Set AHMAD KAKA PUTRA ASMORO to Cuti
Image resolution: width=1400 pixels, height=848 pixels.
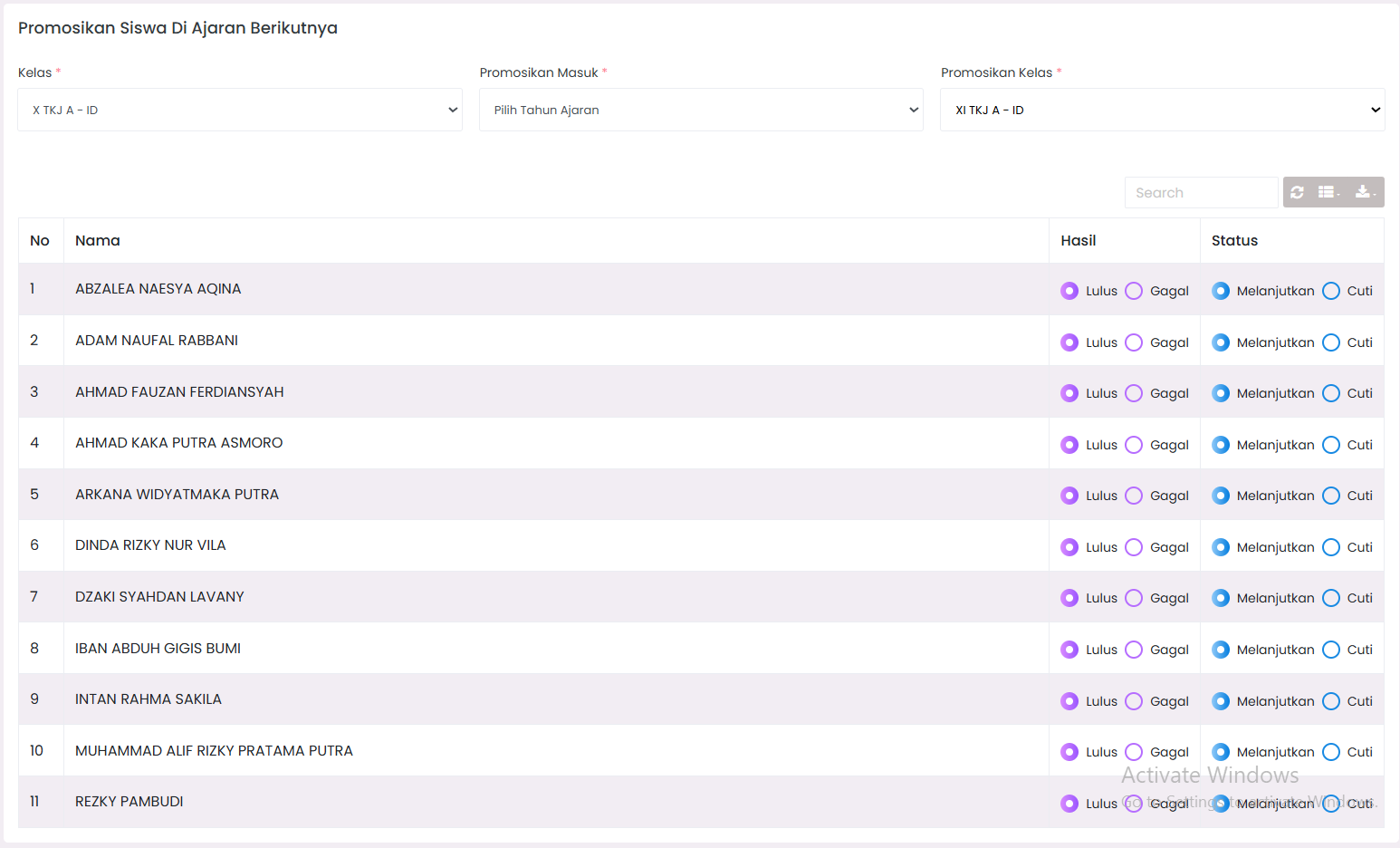[x=1331, y=445]
